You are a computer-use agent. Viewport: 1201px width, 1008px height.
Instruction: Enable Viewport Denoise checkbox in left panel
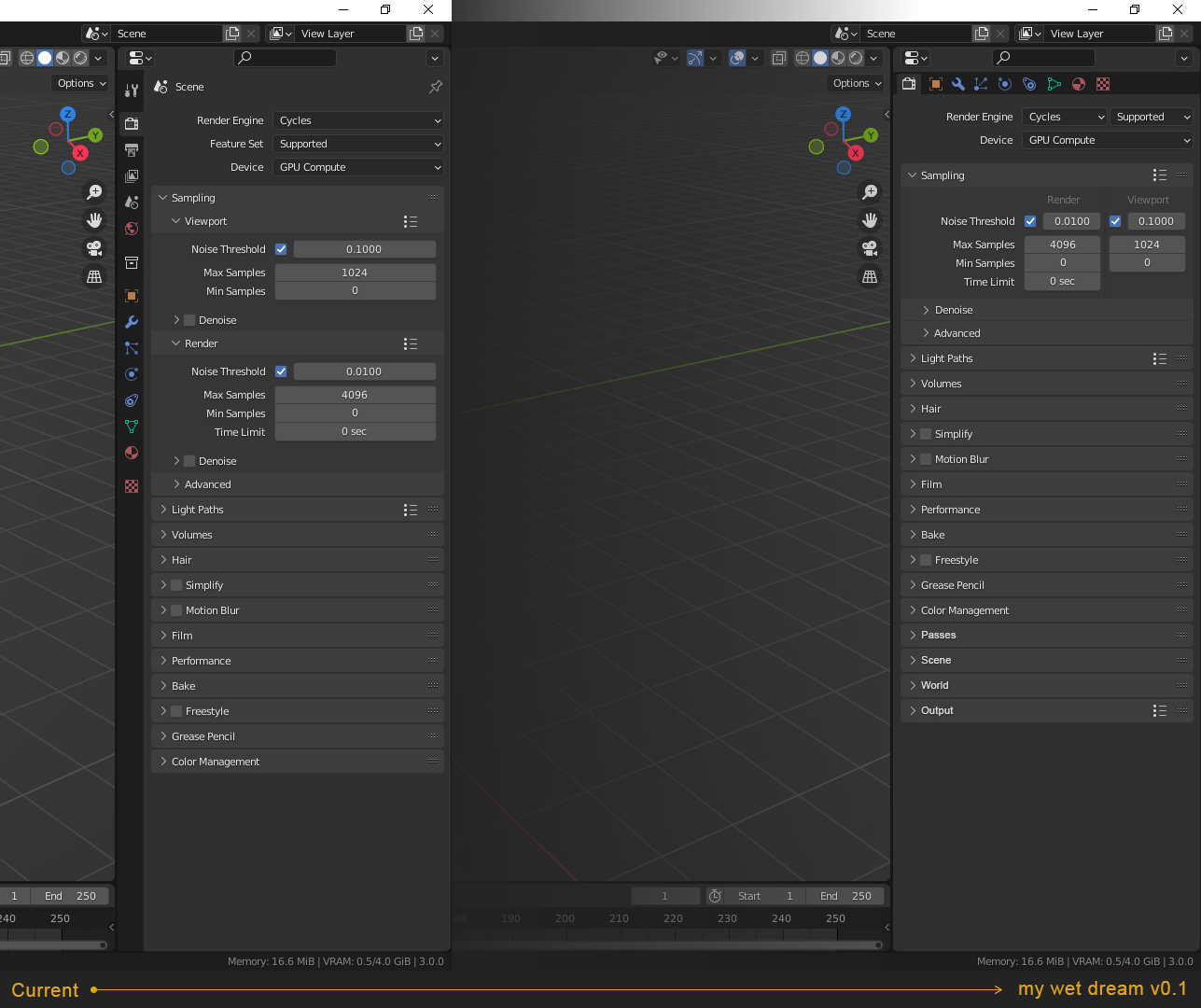click(x=189, y=320)
